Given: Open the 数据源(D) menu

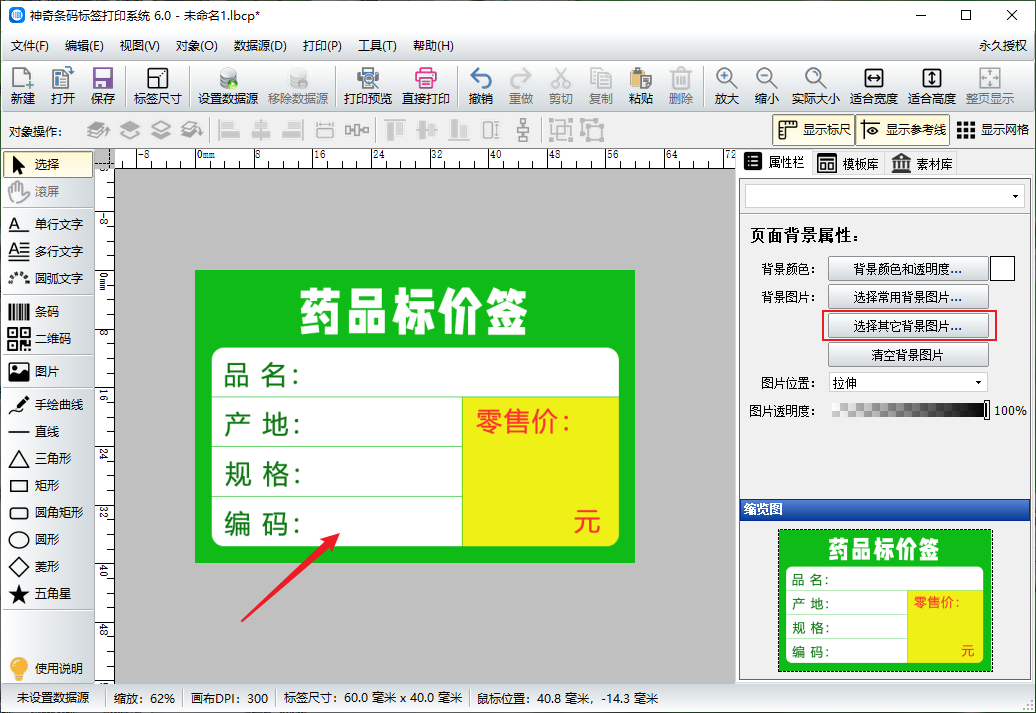Looking at the screenshot, I should click(260, 46).
